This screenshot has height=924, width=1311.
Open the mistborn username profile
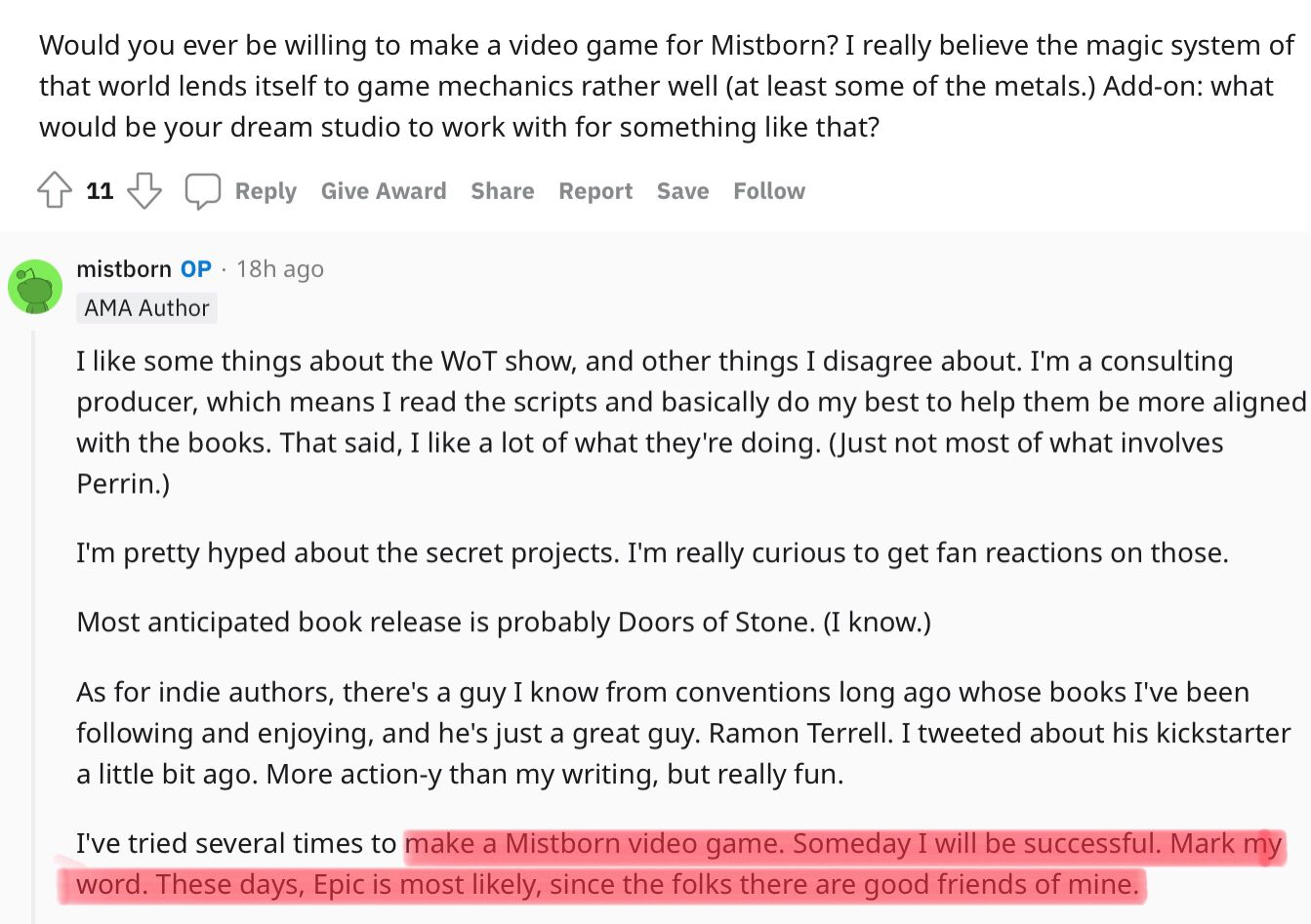(124, 269)
